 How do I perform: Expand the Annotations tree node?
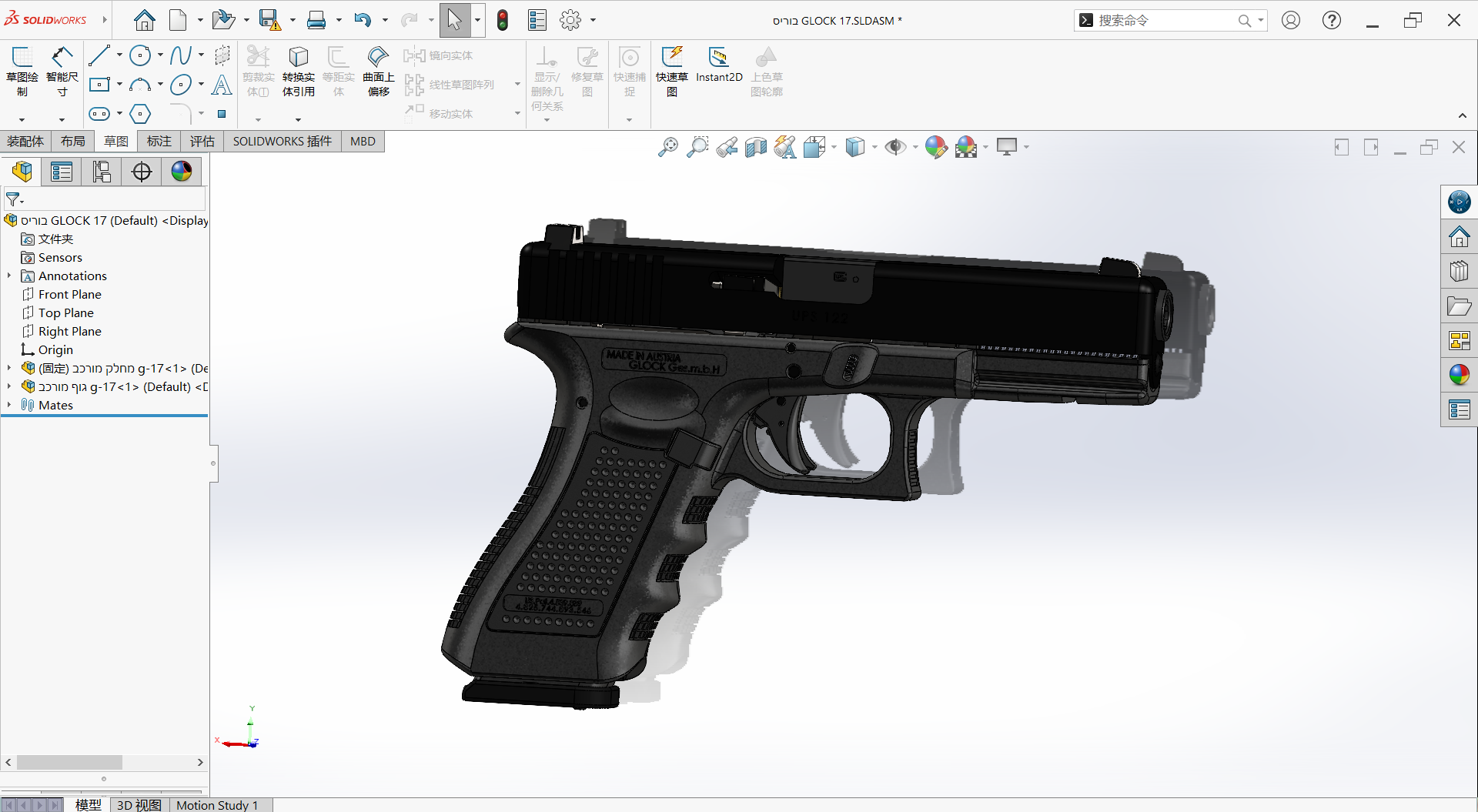point(9,276)
